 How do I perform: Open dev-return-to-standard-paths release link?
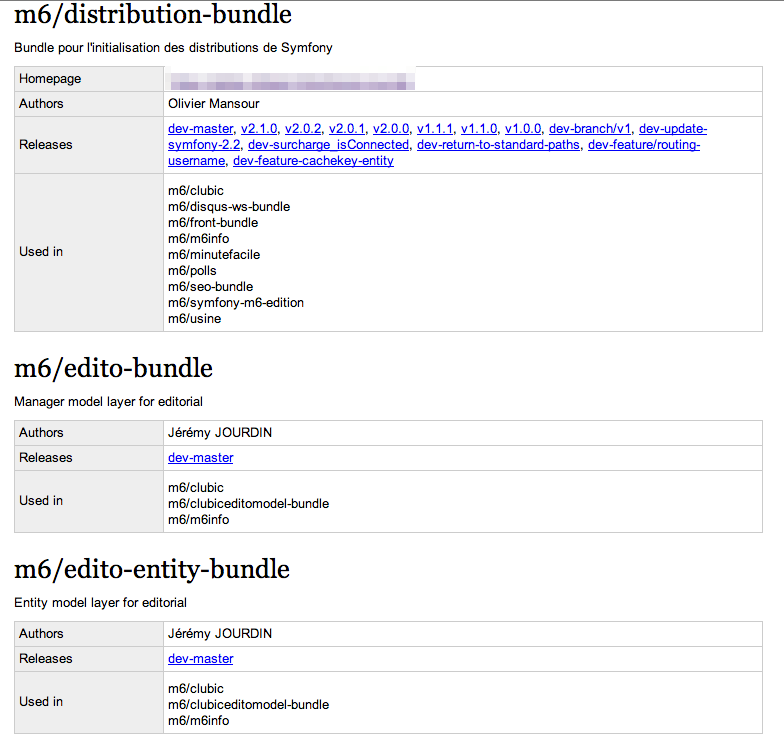coord(498,144)
